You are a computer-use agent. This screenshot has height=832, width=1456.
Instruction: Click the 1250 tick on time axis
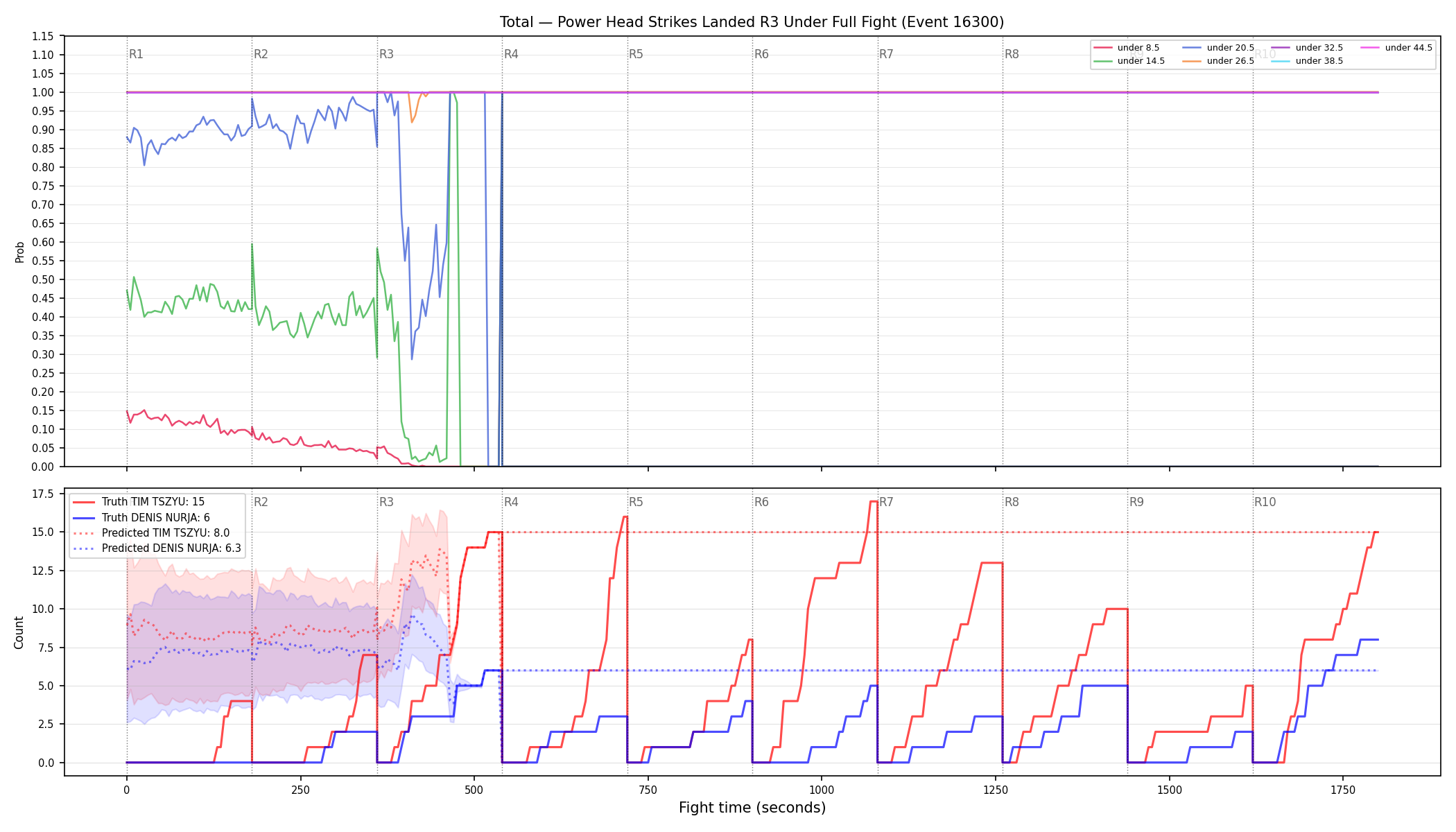pyautogui.click(x=996, y=790)
